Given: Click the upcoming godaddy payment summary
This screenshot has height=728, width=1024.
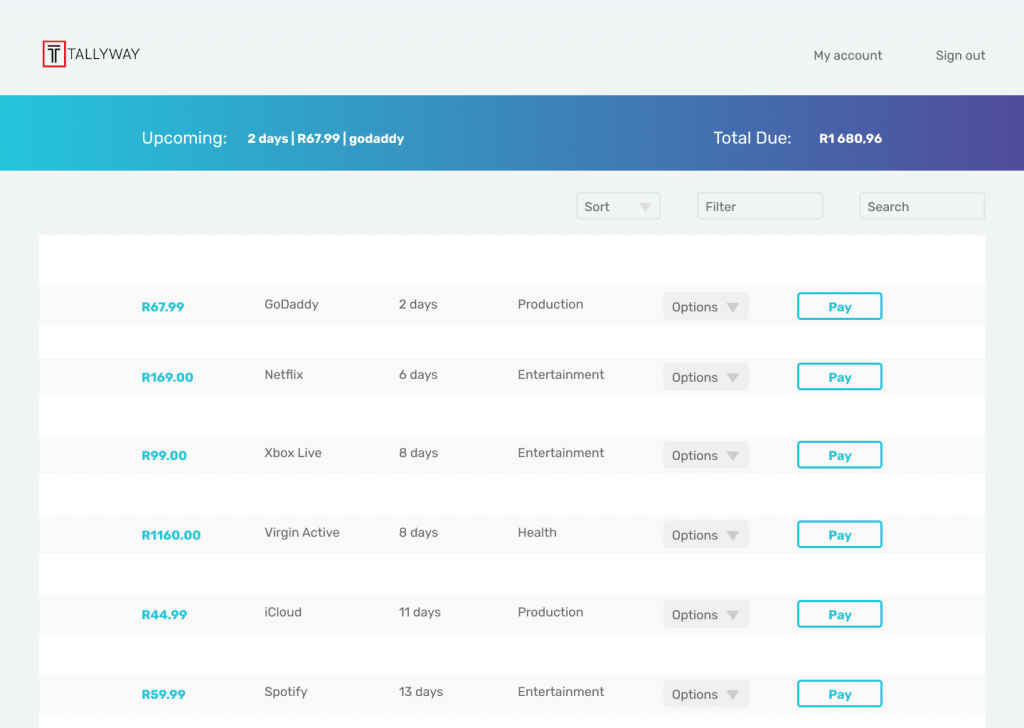Looking at the screenshot, I should [325, 139].
